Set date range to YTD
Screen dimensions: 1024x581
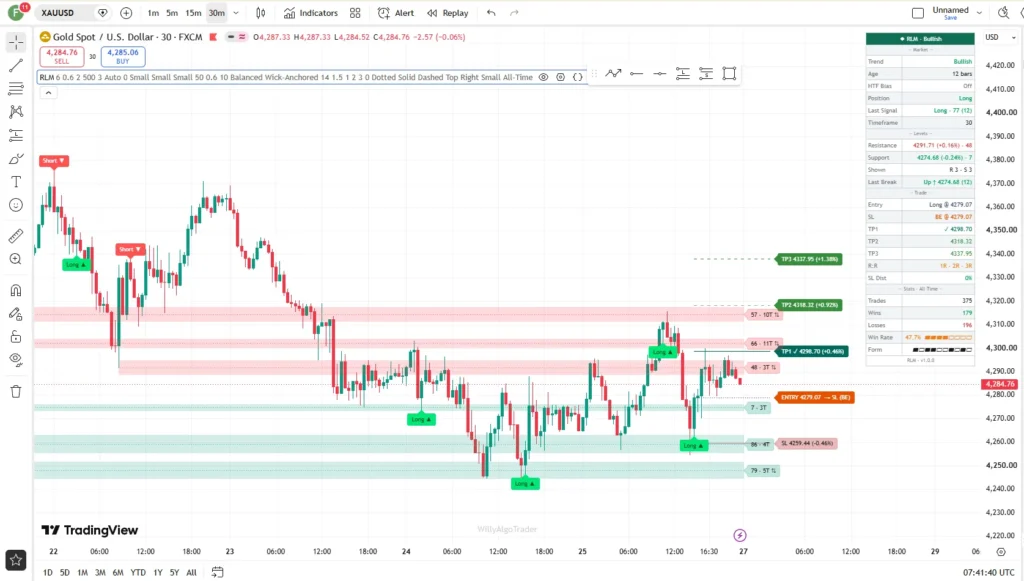(138, 573)
